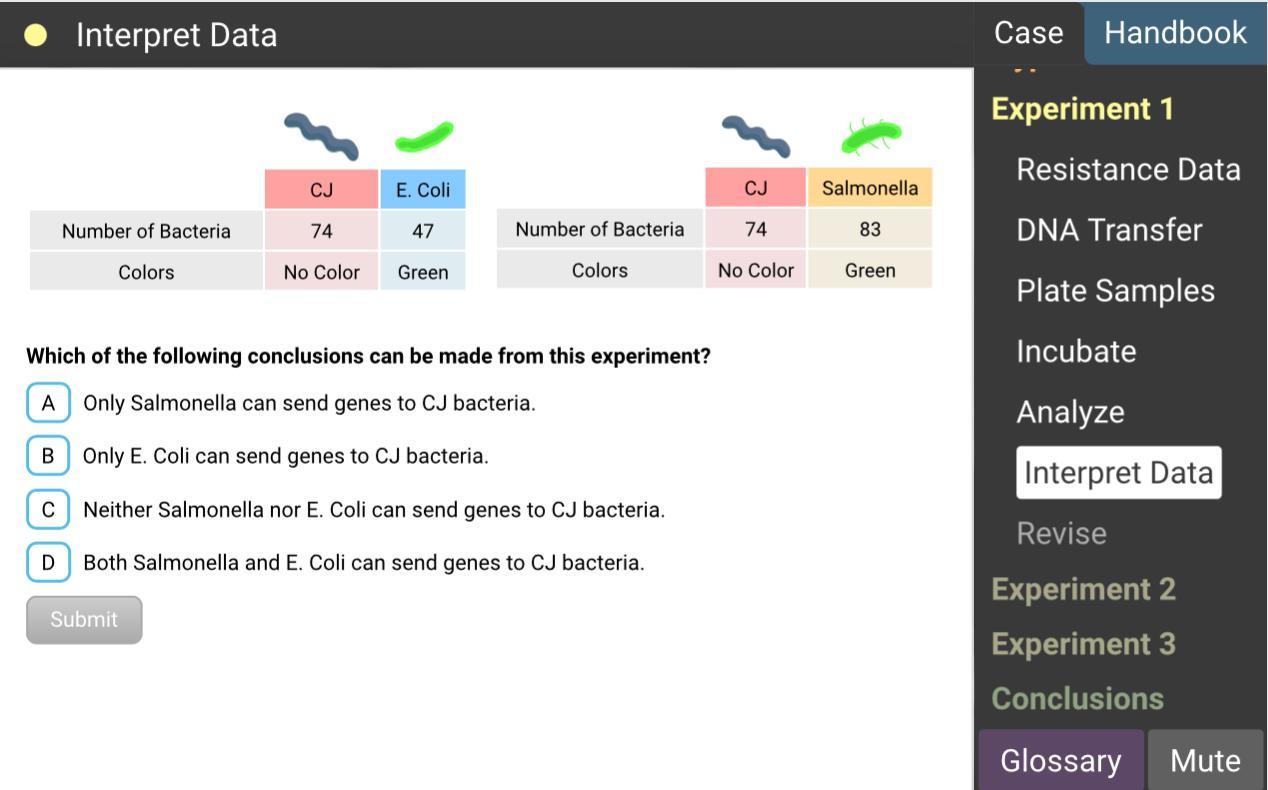Go to the Resistance Data step
The image size is (1268, 790).
click(1128, 170)
